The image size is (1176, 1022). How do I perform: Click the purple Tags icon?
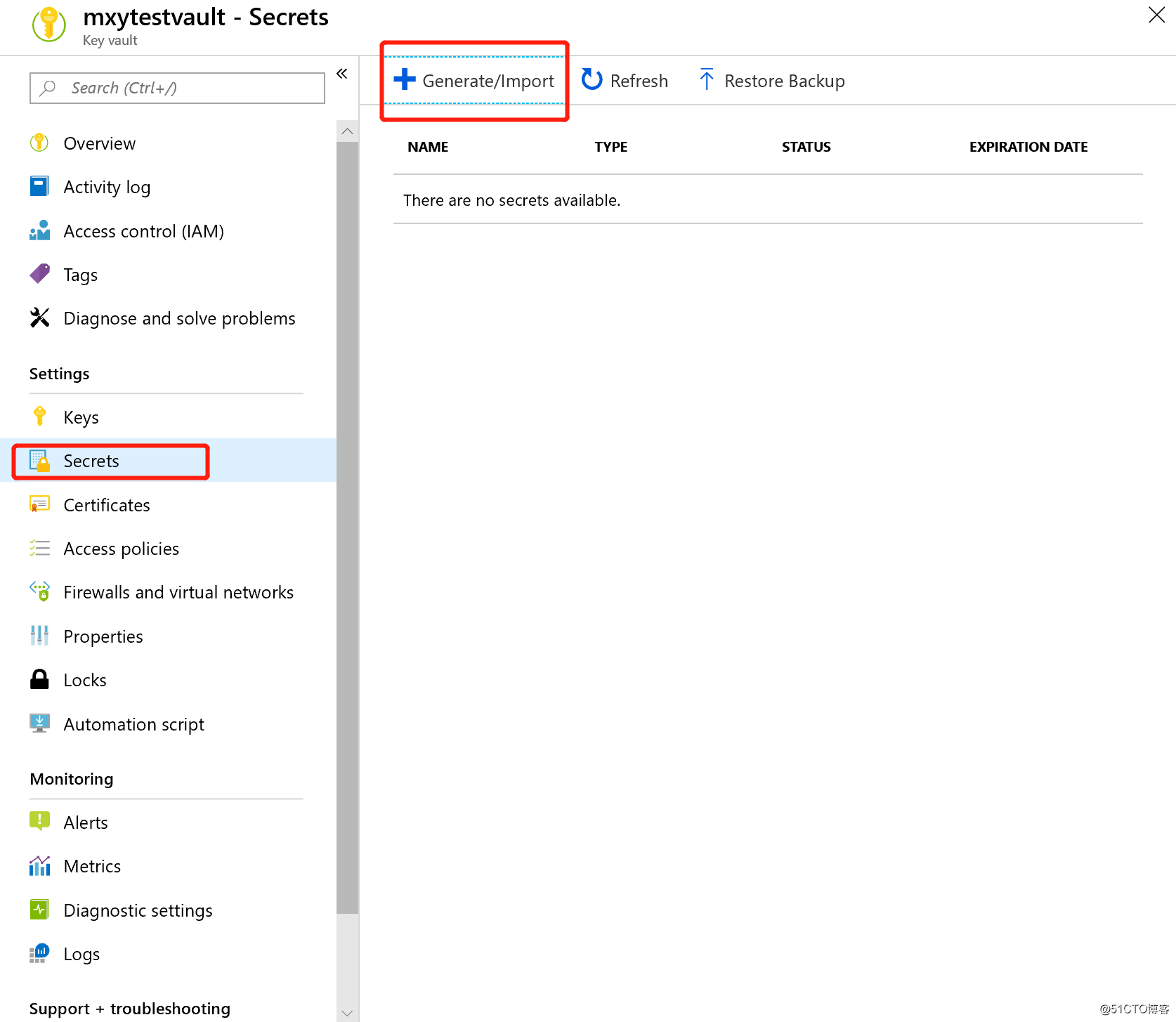click(x=39, y=274)
